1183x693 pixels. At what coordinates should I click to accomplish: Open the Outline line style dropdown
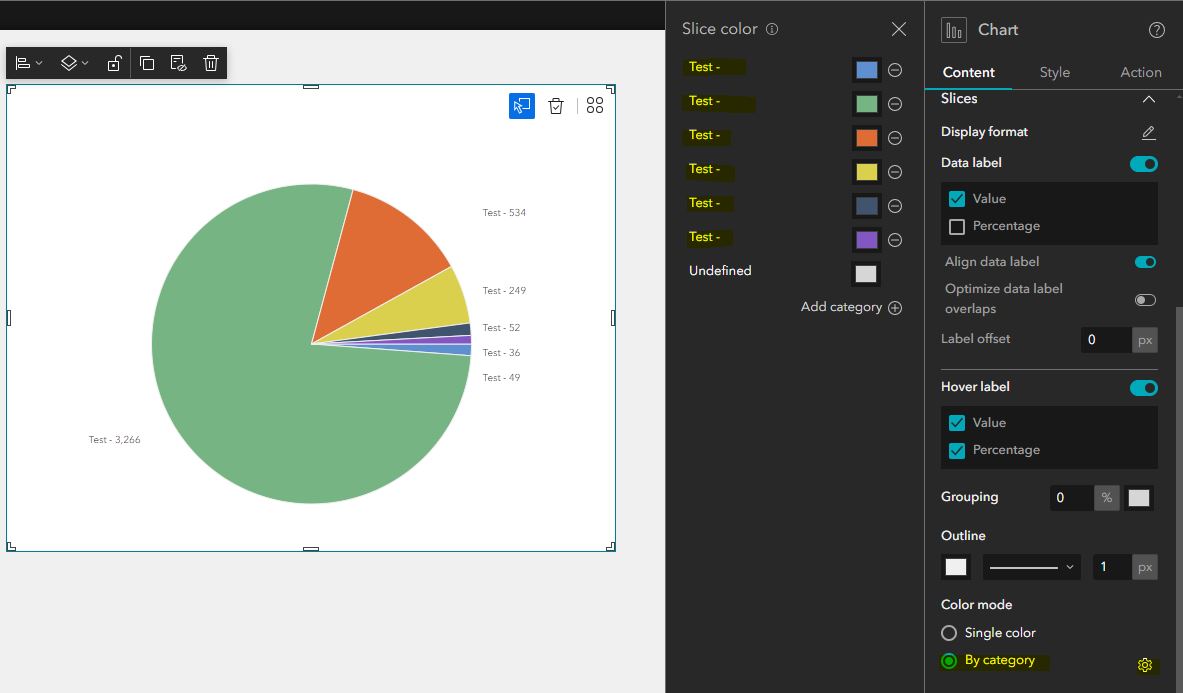point(1031,566)
